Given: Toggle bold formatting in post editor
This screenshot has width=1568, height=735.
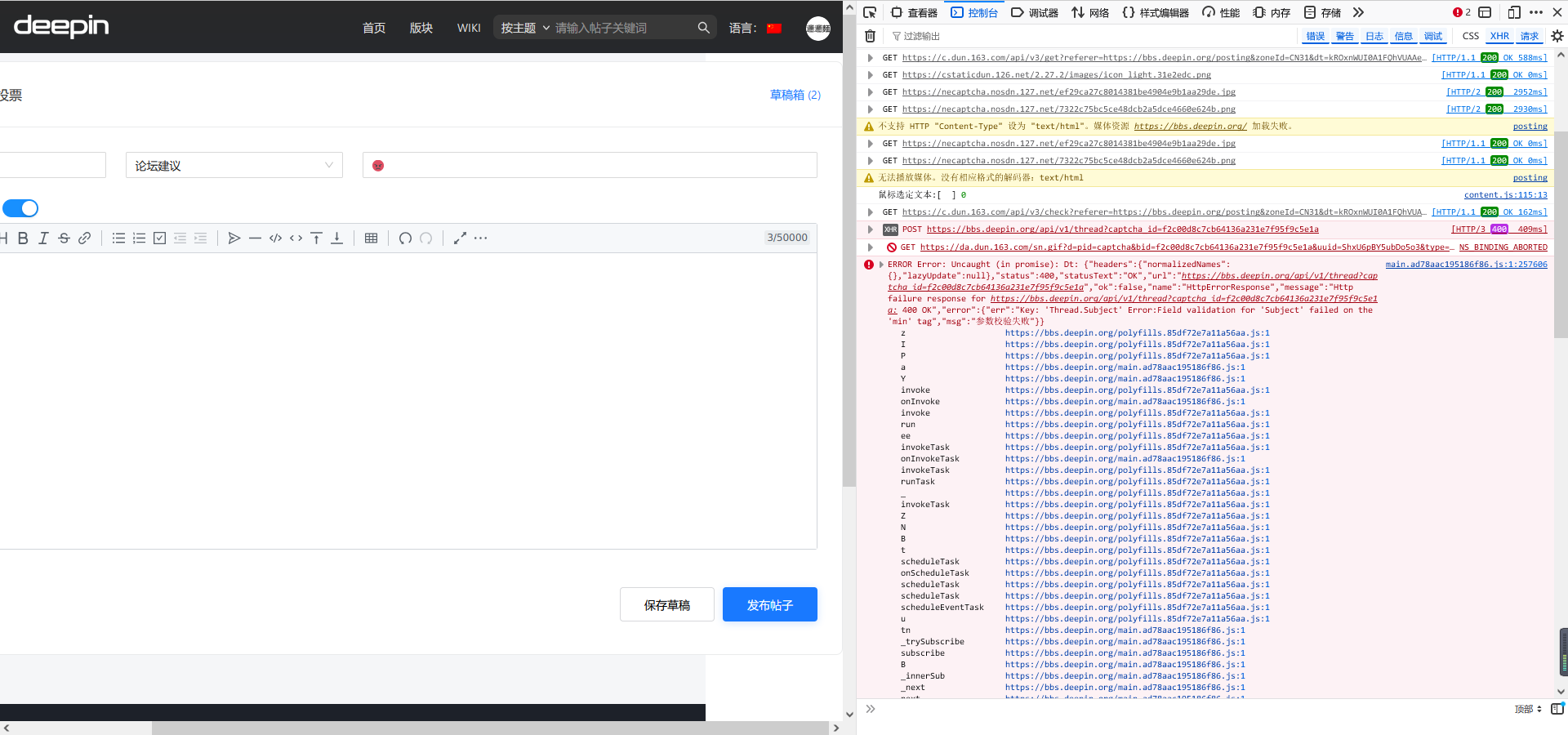Looking at the screenshot, I should pyautogui.click(x=23, y=238).
